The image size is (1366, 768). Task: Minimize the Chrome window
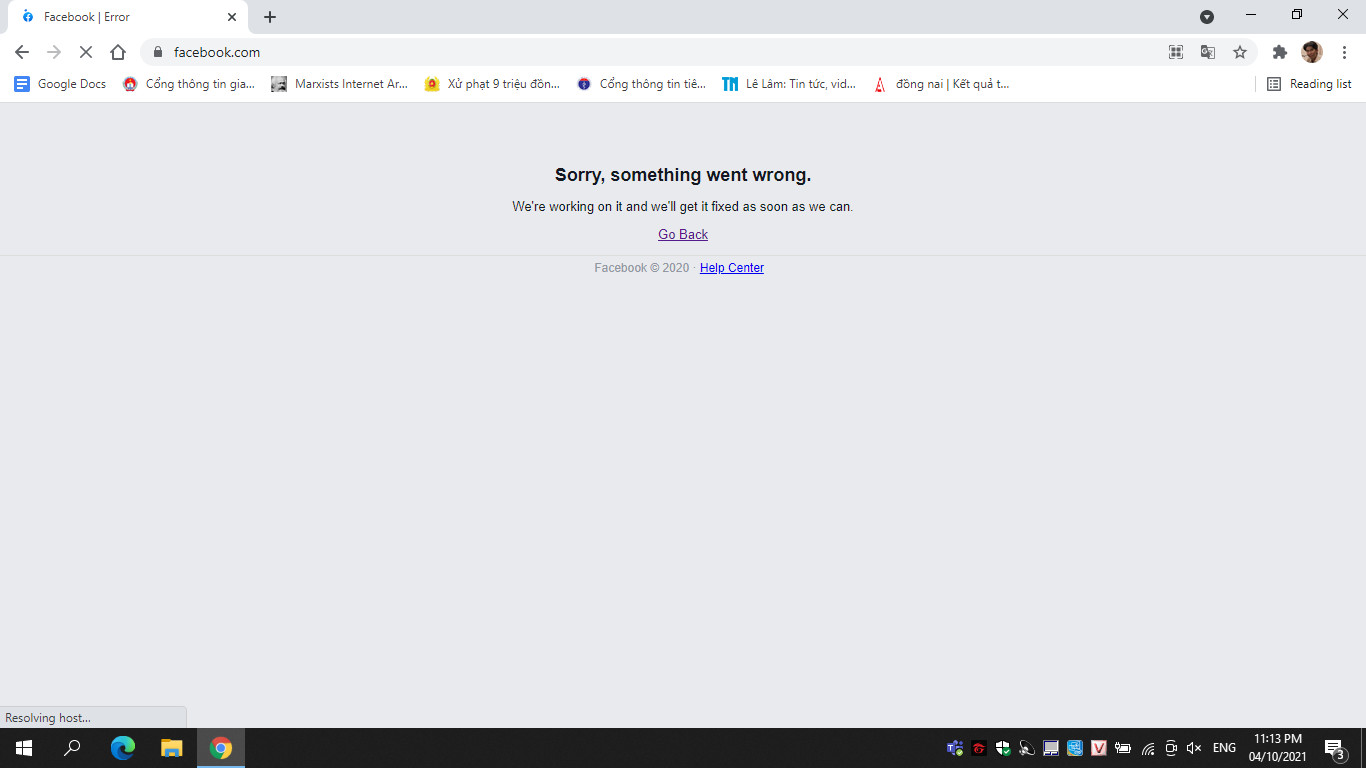click(x=1251, y=15)
